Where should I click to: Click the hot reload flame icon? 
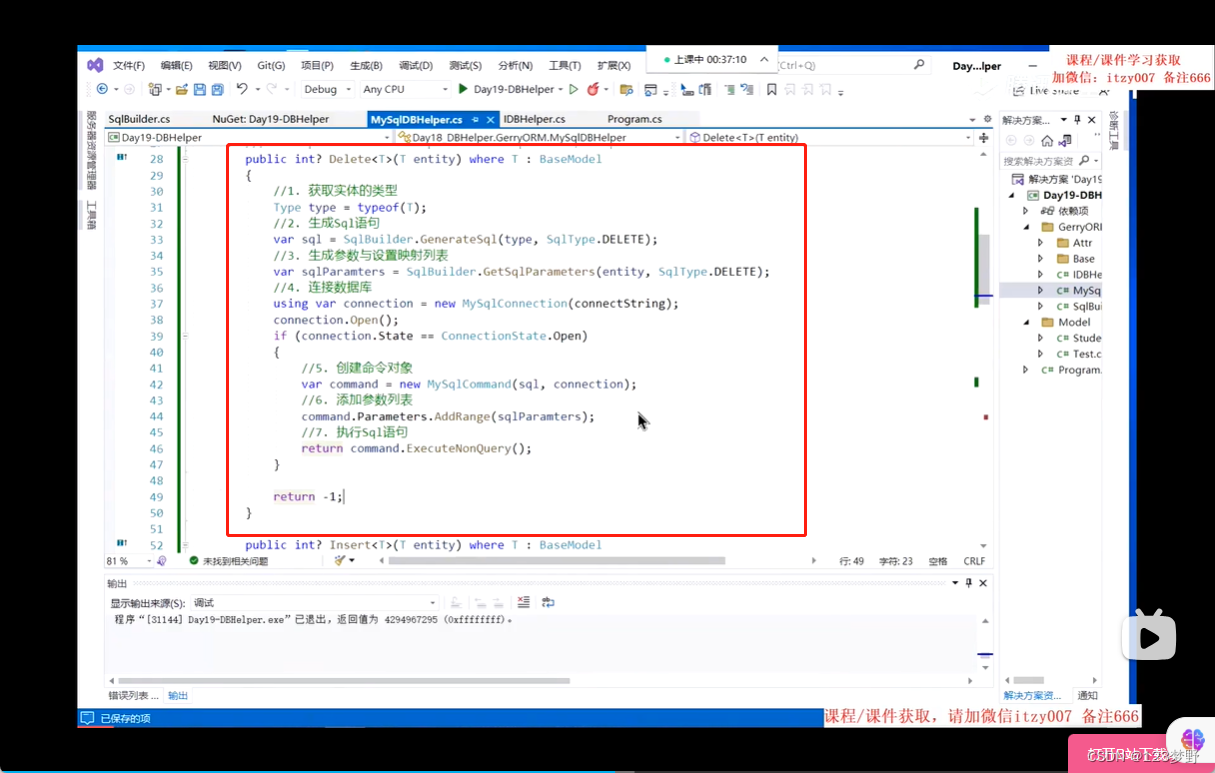pyautogui.click(x=593, y=89)
